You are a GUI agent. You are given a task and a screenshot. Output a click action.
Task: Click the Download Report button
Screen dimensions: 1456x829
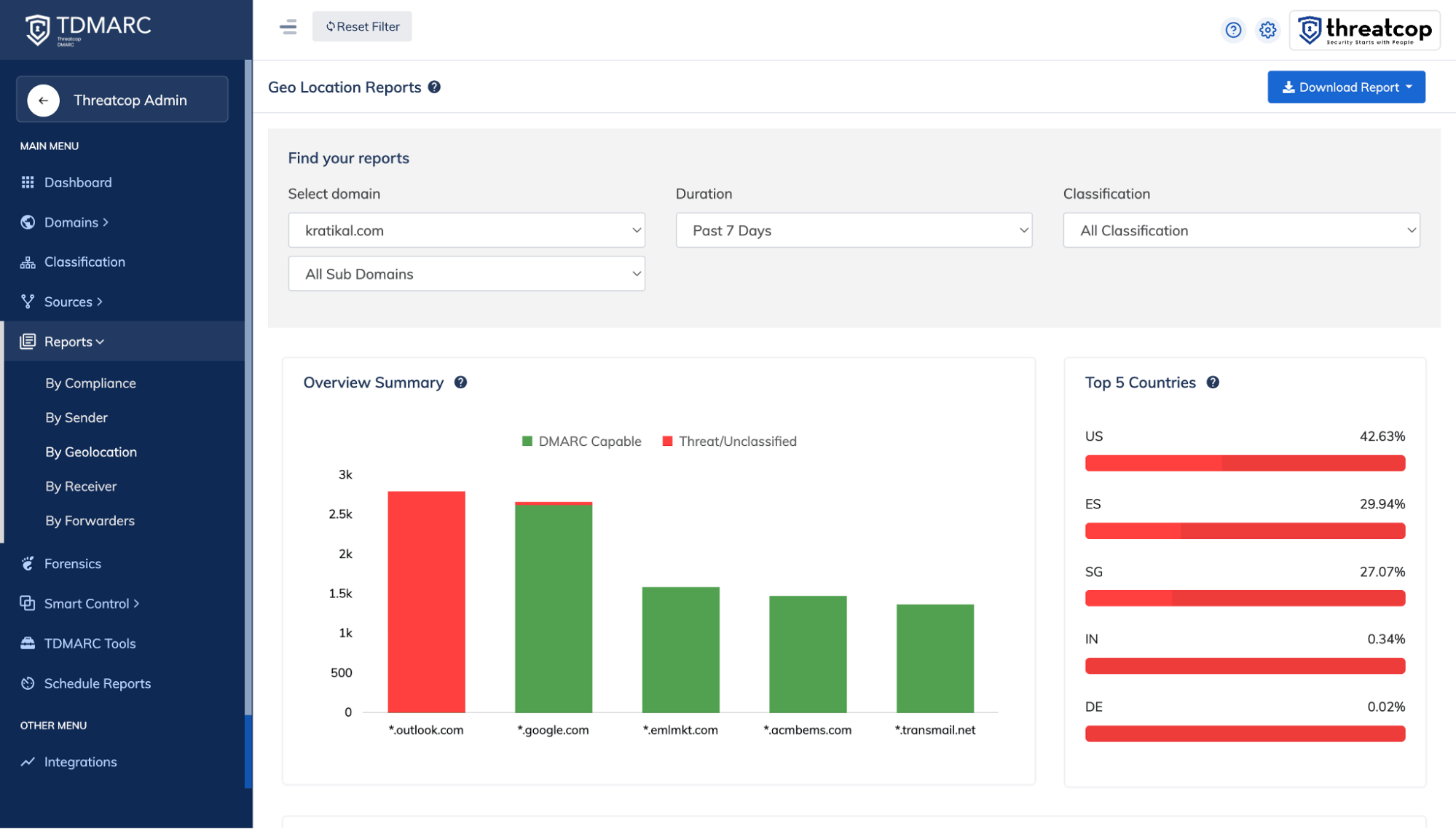click(x=1345, y=87)
